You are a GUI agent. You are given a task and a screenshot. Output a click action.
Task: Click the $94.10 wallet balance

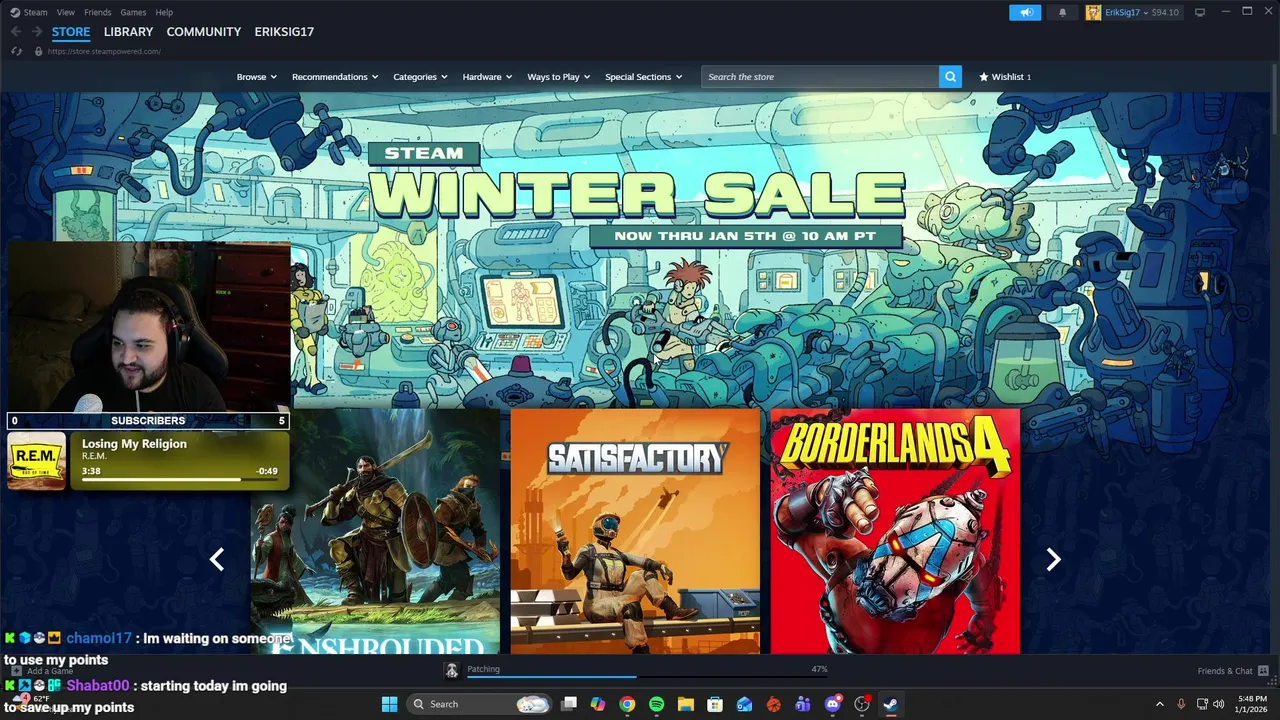click(1165, 12)
